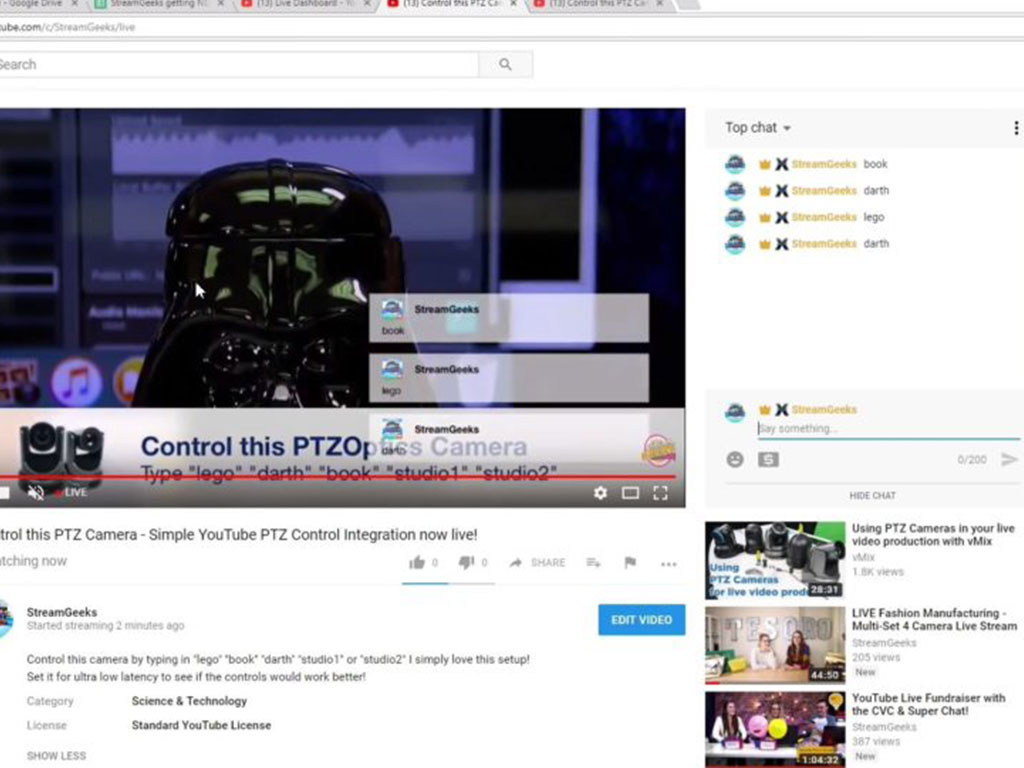Click the StreamGeeks name on 'book' message
Image resolution: width=1024 pixels, height=768 pixels.
[x=824, y=164]
